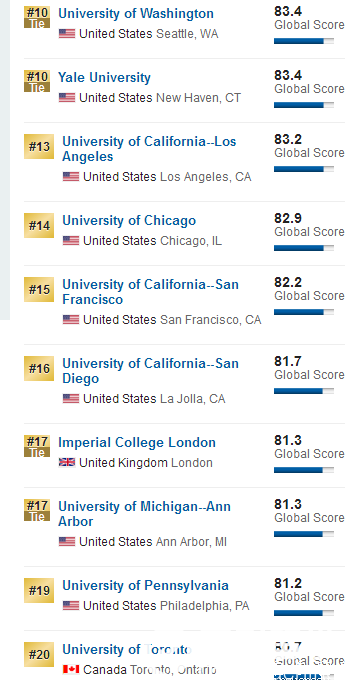Click the #15 rank badge
Viewport: 360px width, 690px height.
pyautogui.click(x=39, y=290)
